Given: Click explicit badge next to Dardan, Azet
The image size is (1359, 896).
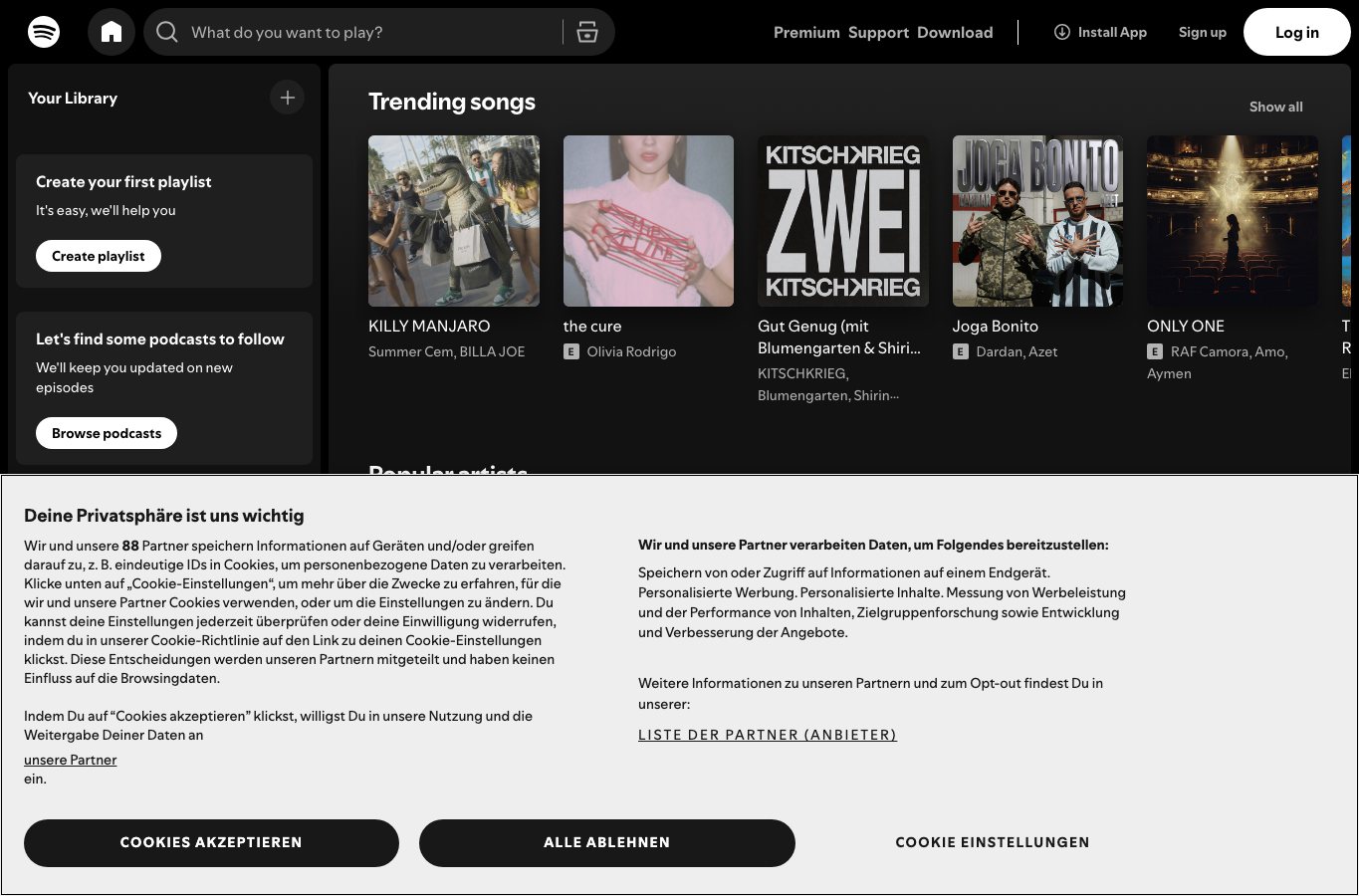Looking at the screenshot, I should point(961,351).
